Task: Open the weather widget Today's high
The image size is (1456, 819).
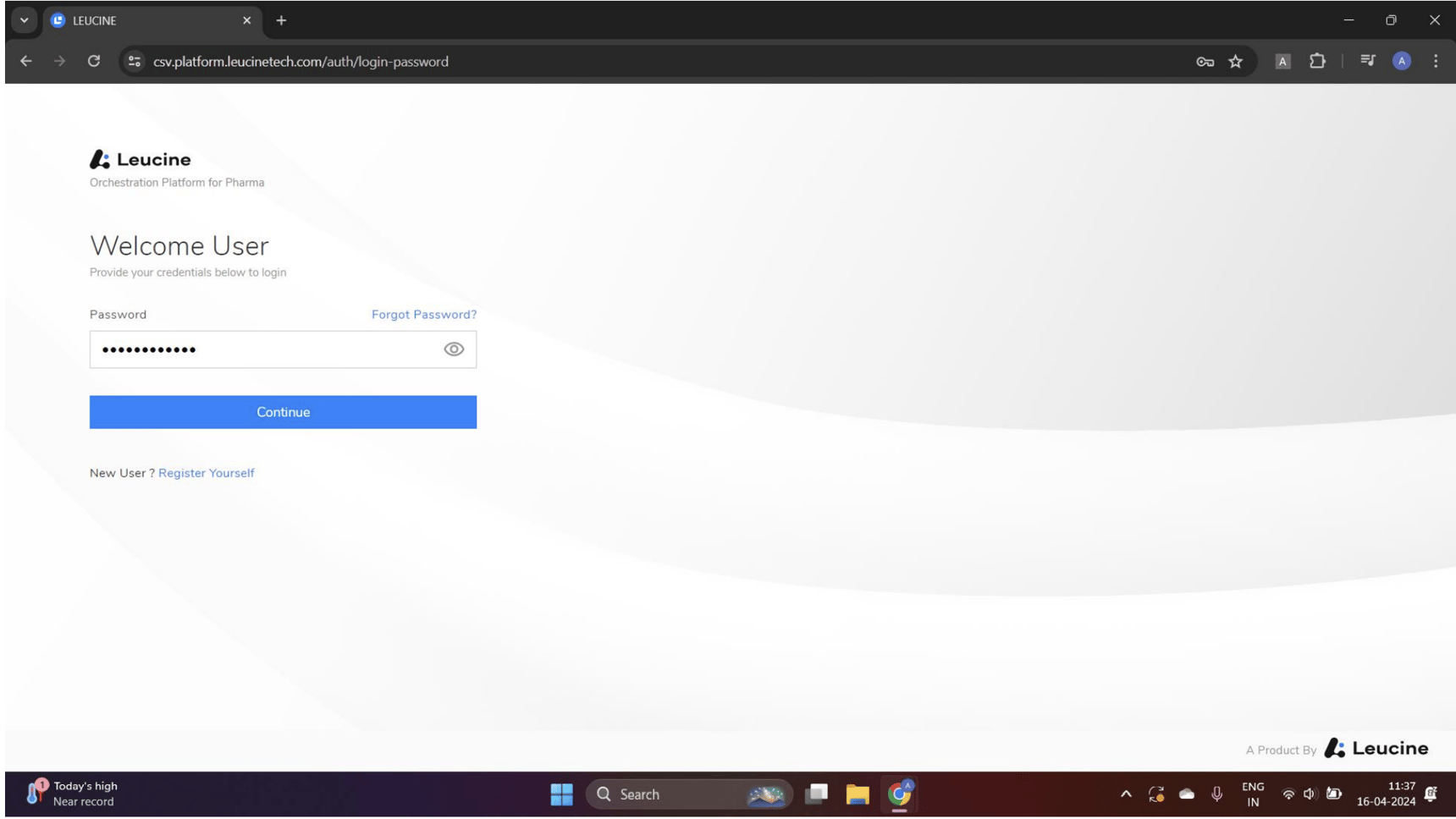Action: click(x=72, y=794)
